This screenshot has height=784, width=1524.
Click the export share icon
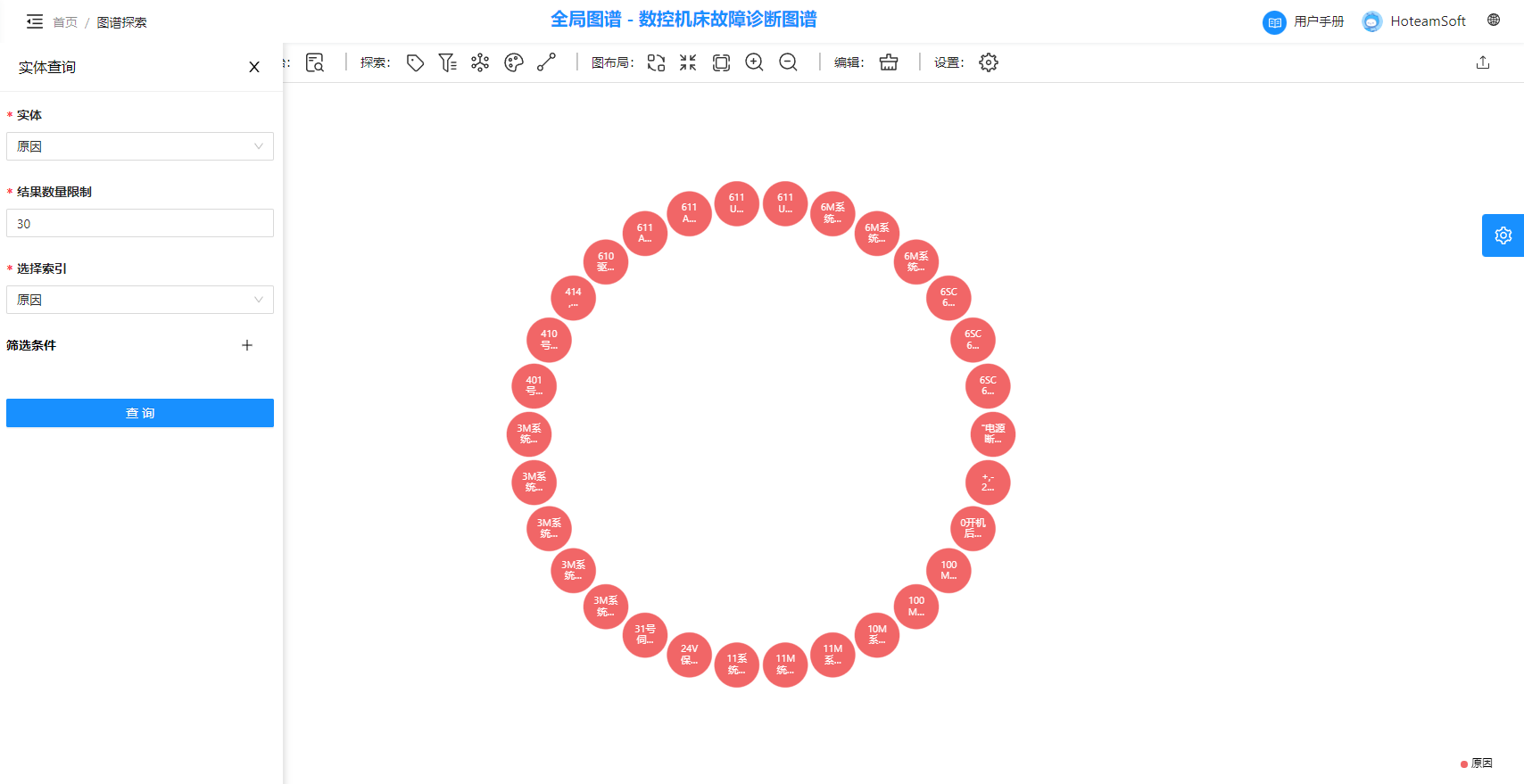pos(1483,62)
